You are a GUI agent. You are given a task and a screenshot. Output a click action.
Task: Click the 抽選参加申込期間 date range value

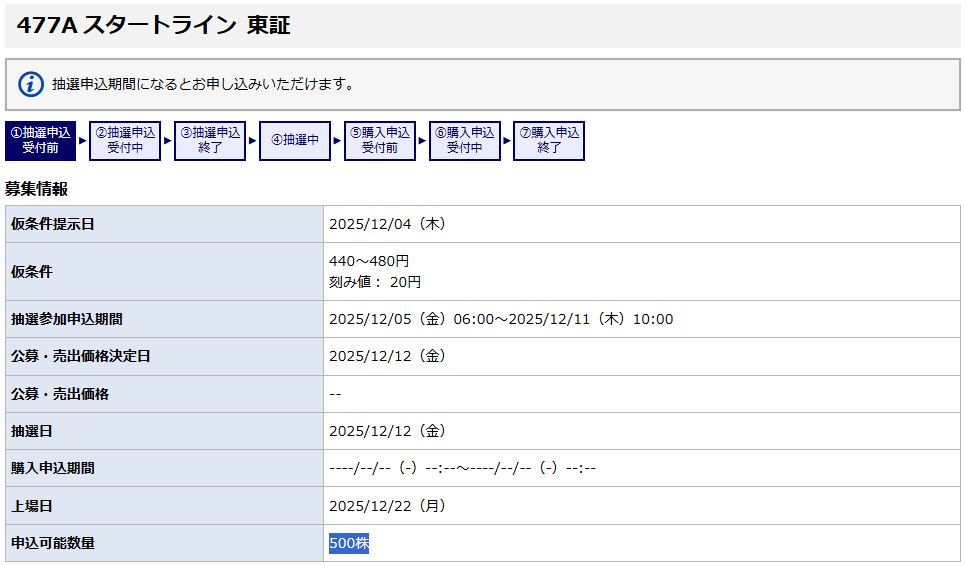501,319
